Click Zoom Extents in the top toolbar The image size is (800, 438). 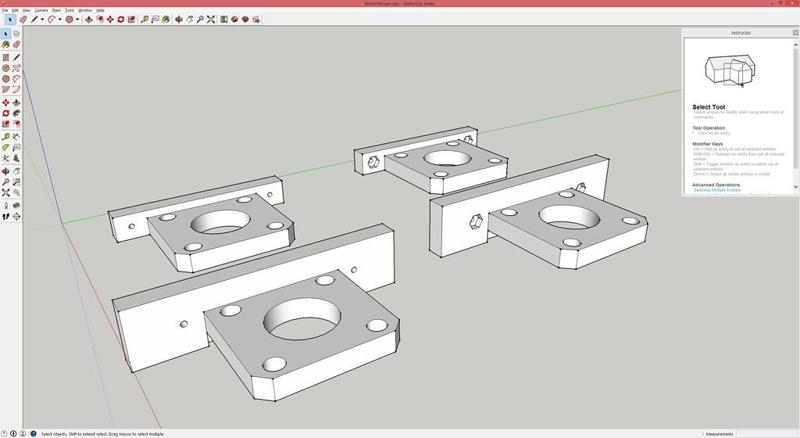210,19
